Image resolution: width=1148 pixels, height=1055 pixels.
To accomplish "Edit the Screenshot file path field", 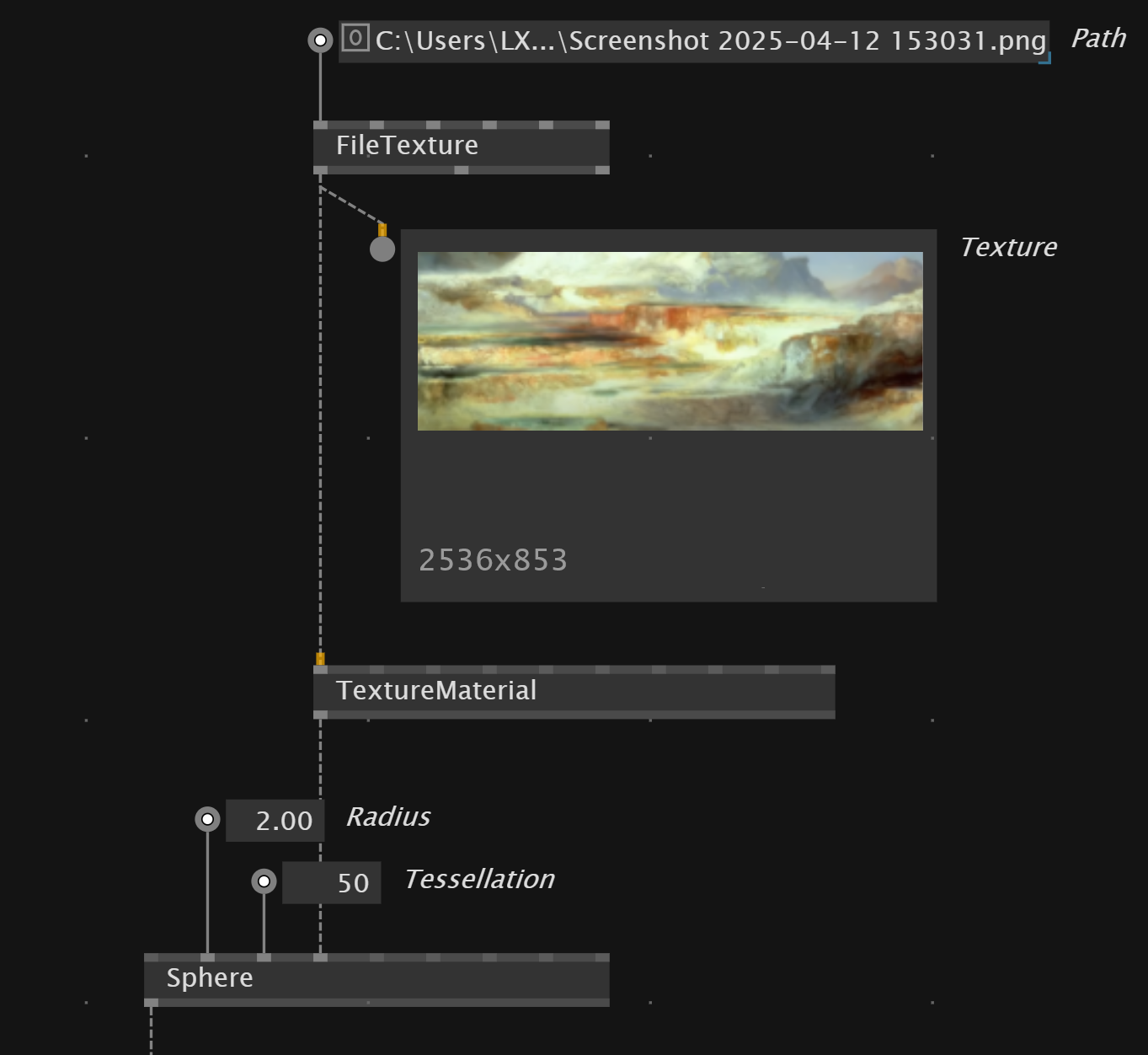I will click(694, 41).
